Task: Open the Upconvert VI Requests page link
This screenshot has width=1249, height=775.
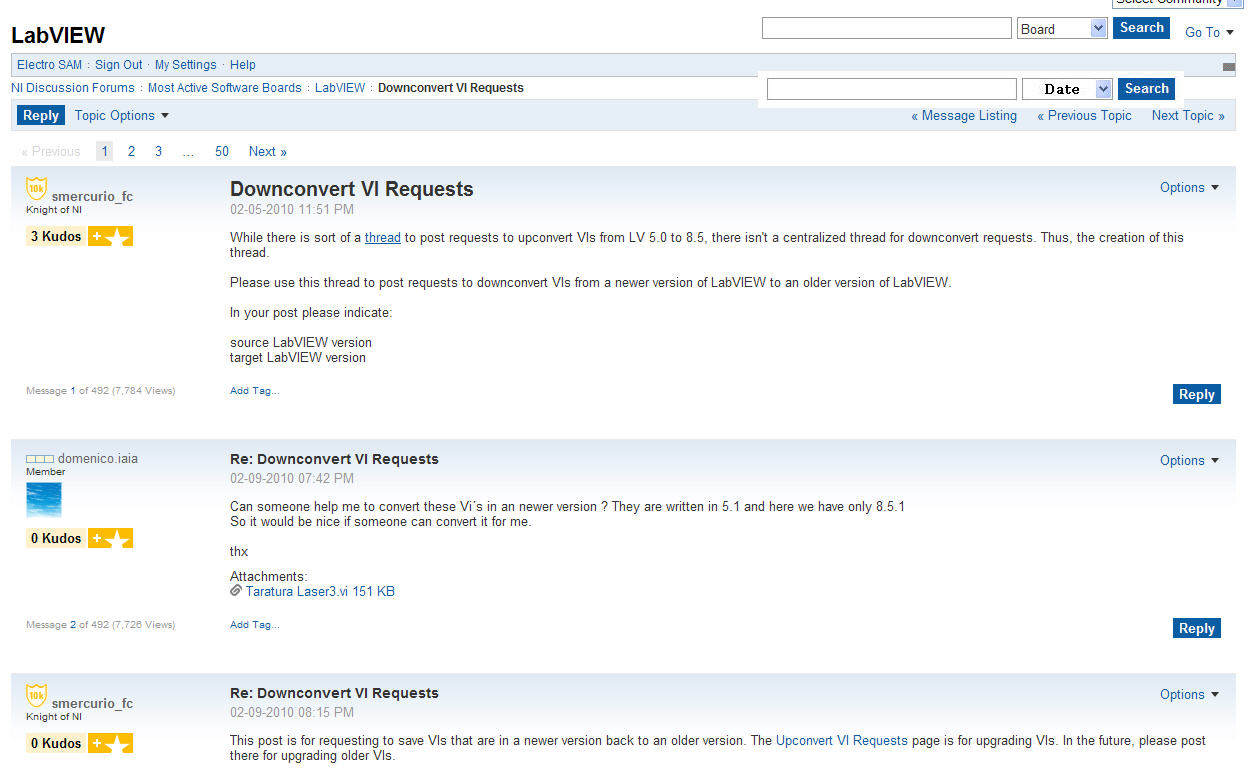Action: 842,741
